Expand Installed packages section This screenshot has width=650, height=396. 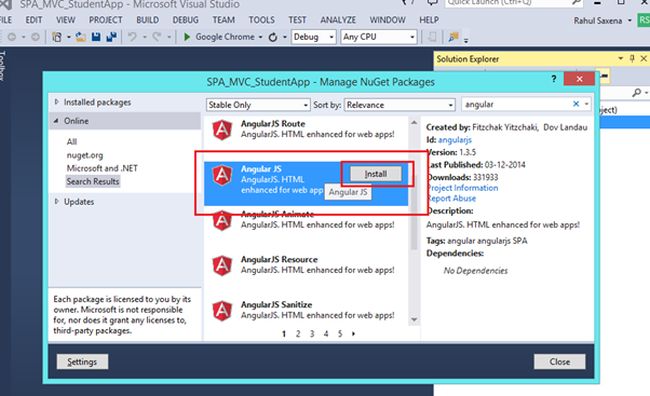57,102
